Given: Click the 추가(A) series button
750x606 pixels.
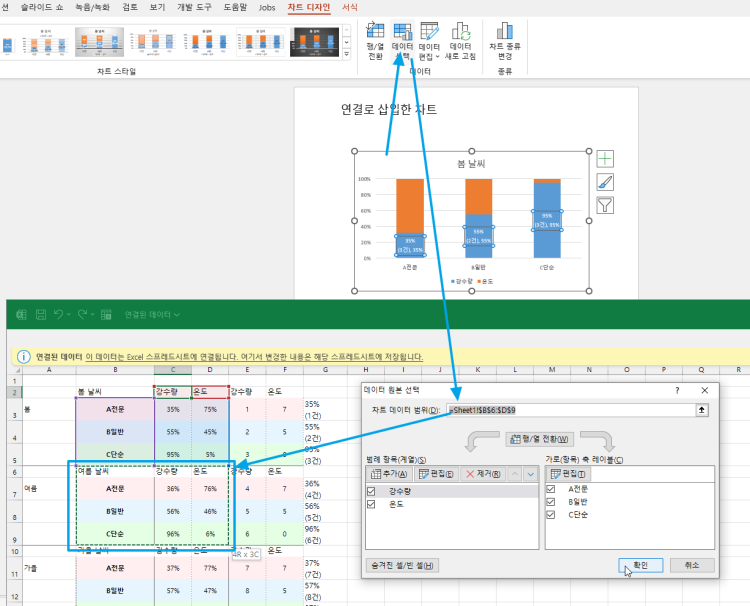Looking at the screenshot, I should click(x=389, y=474).
